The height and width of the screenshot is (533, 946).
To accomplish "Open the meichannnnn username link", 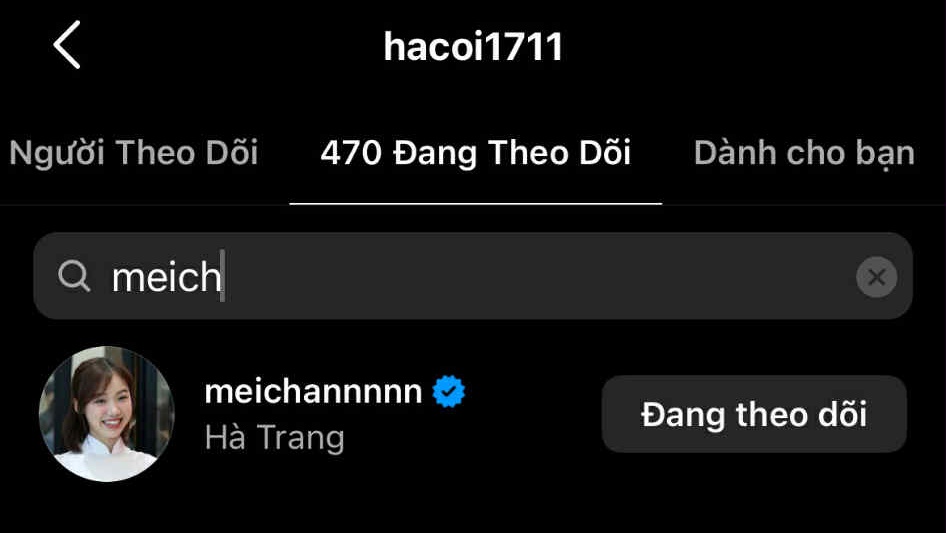I will tap(313, 391).
